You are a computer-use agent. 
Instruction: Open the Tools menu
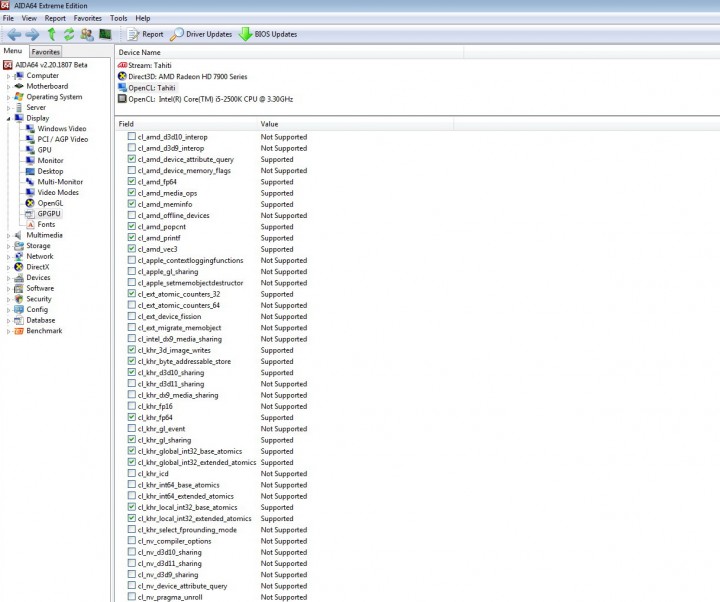point(118,18)
